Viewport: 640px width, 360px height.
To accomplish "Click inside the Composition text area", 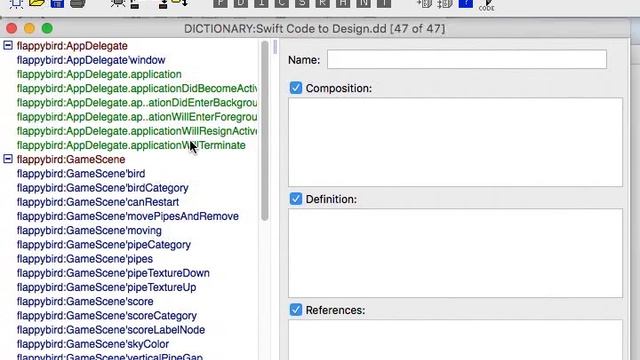I will click(x=456, y=142).
